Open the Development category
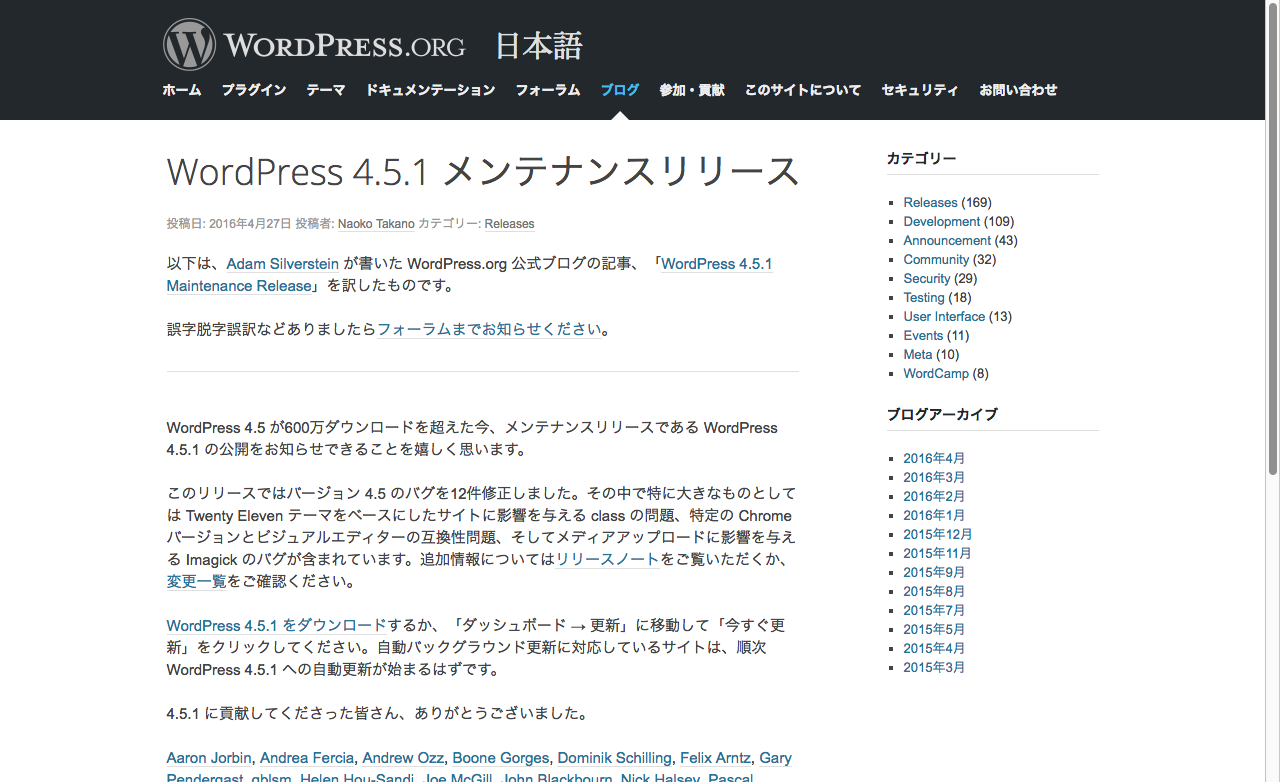This screenshot has width=1280, height=782. [942, 221]
